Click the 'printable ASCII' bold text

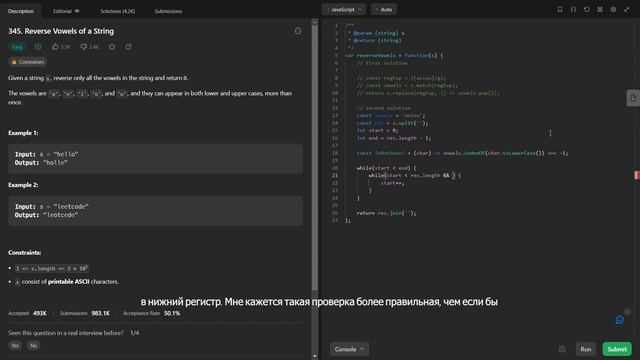(x=69, y=282)
